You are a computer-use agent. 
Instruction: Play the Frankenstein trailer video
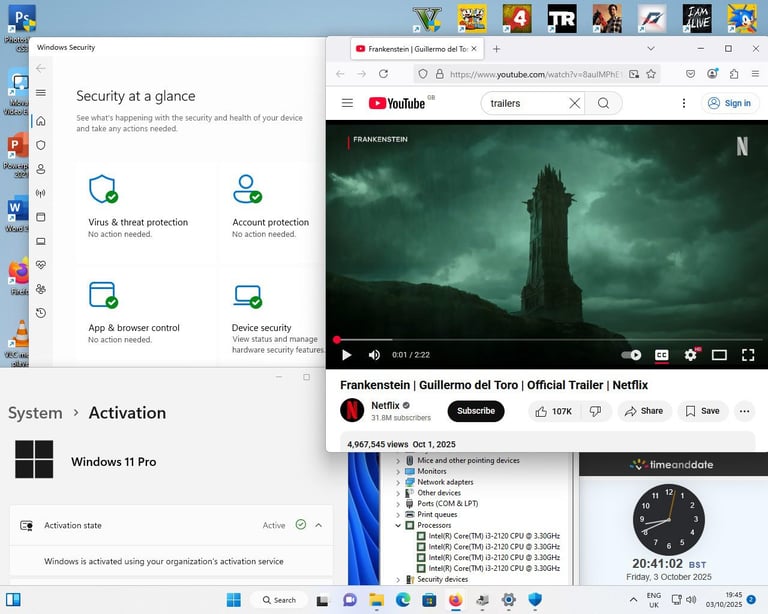(347, 355)
